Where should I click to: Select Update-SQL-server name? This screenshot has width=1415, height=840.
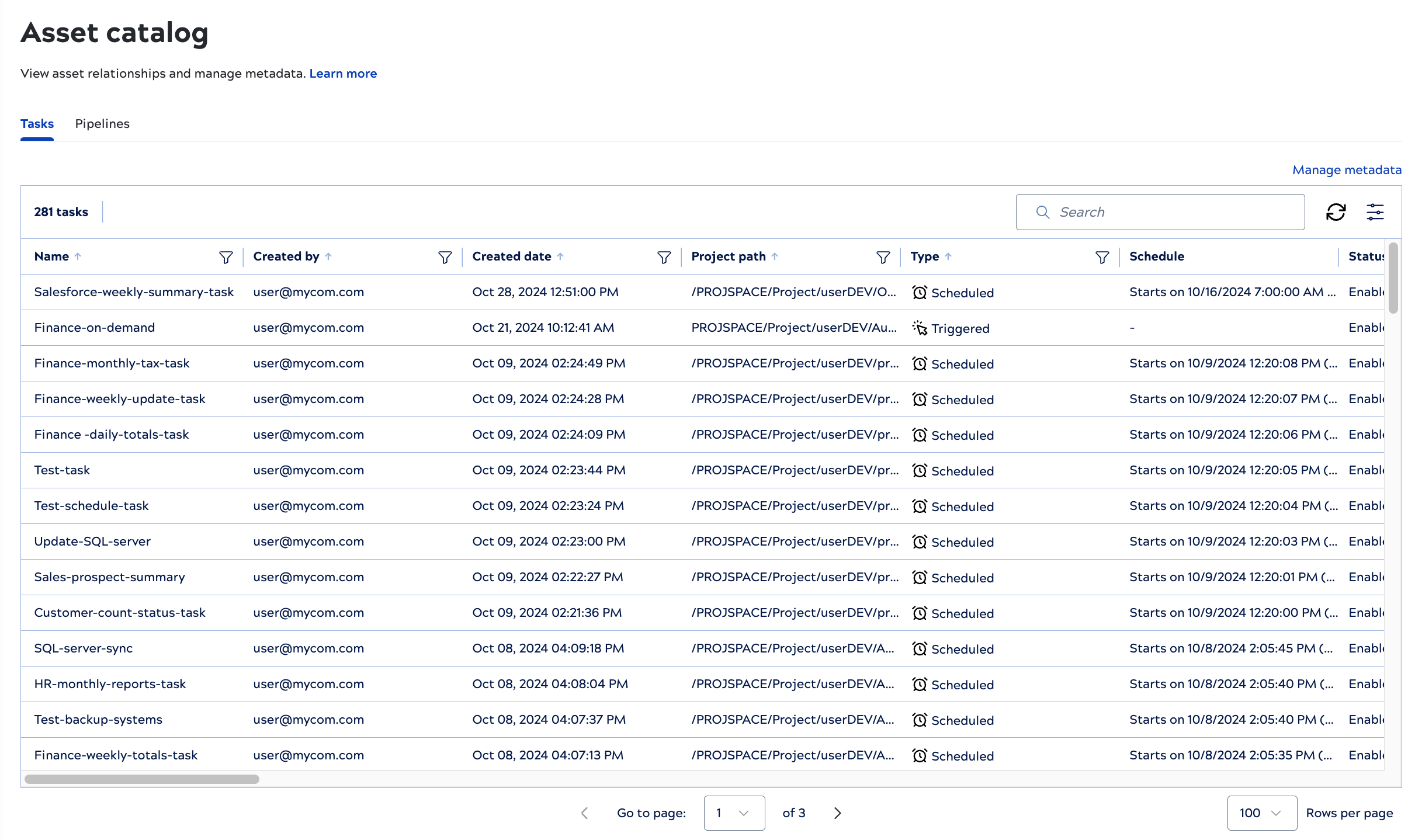(x=92, y=542)
